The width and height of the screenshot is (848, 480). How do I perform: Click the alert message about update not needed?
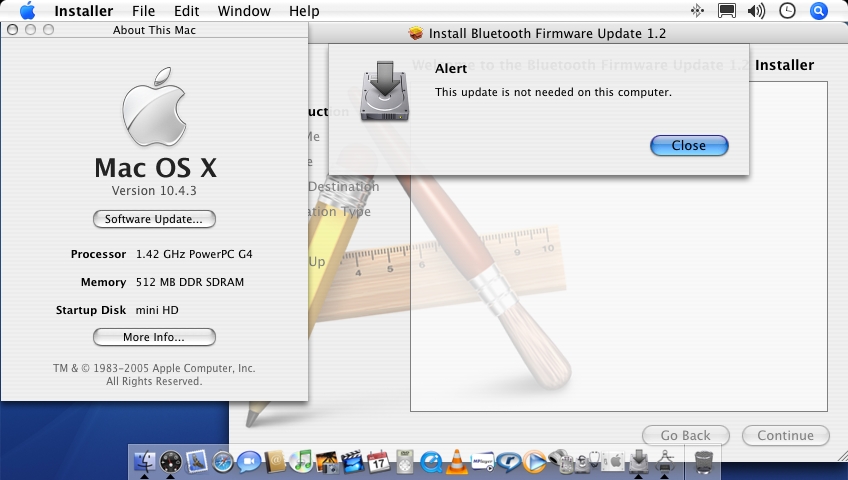click(x=553, y=92)
